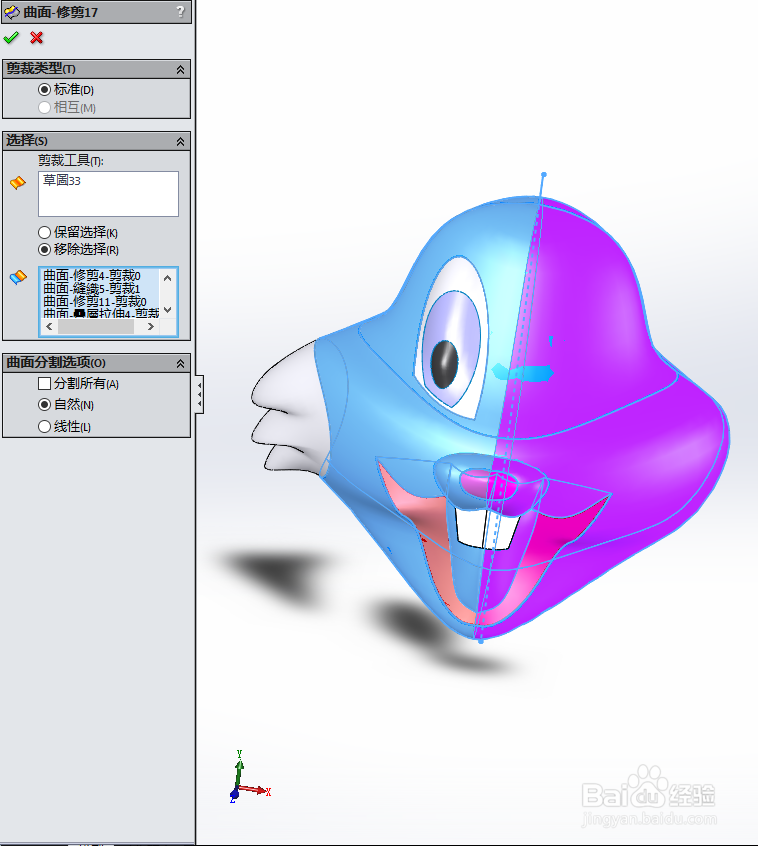Click the trim tool selection icon
This screenshot has height=846, width=758.
click(18, 183)
